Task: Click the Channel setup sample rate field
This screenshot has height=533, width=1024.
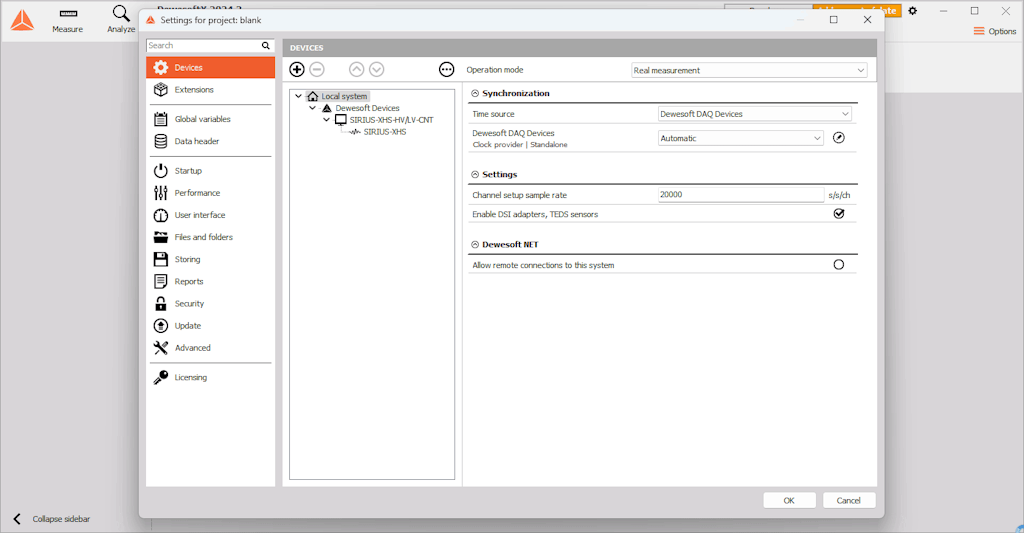Action: [741, 195]
